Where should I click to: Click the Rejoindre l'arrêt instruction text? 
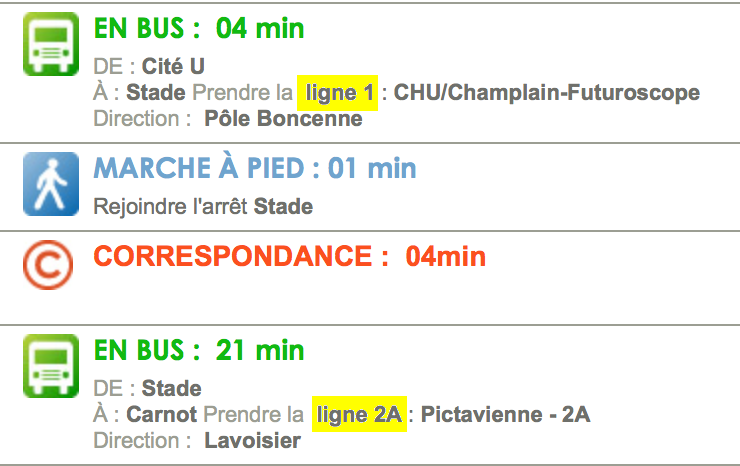pos(170,207)
